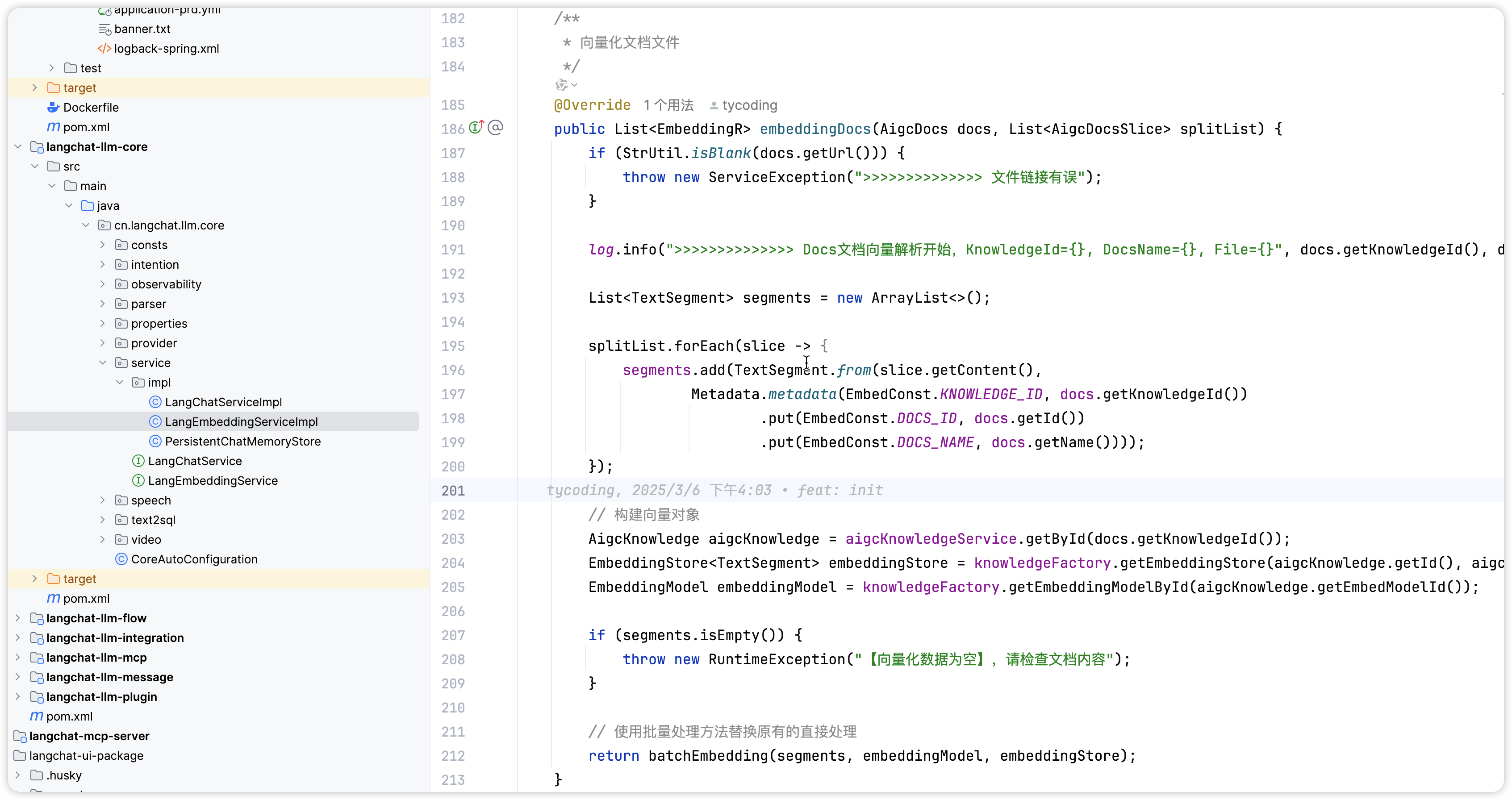Click the implements-method gutter icon on line 186
Screen dimensions: 1512x800
476,127
